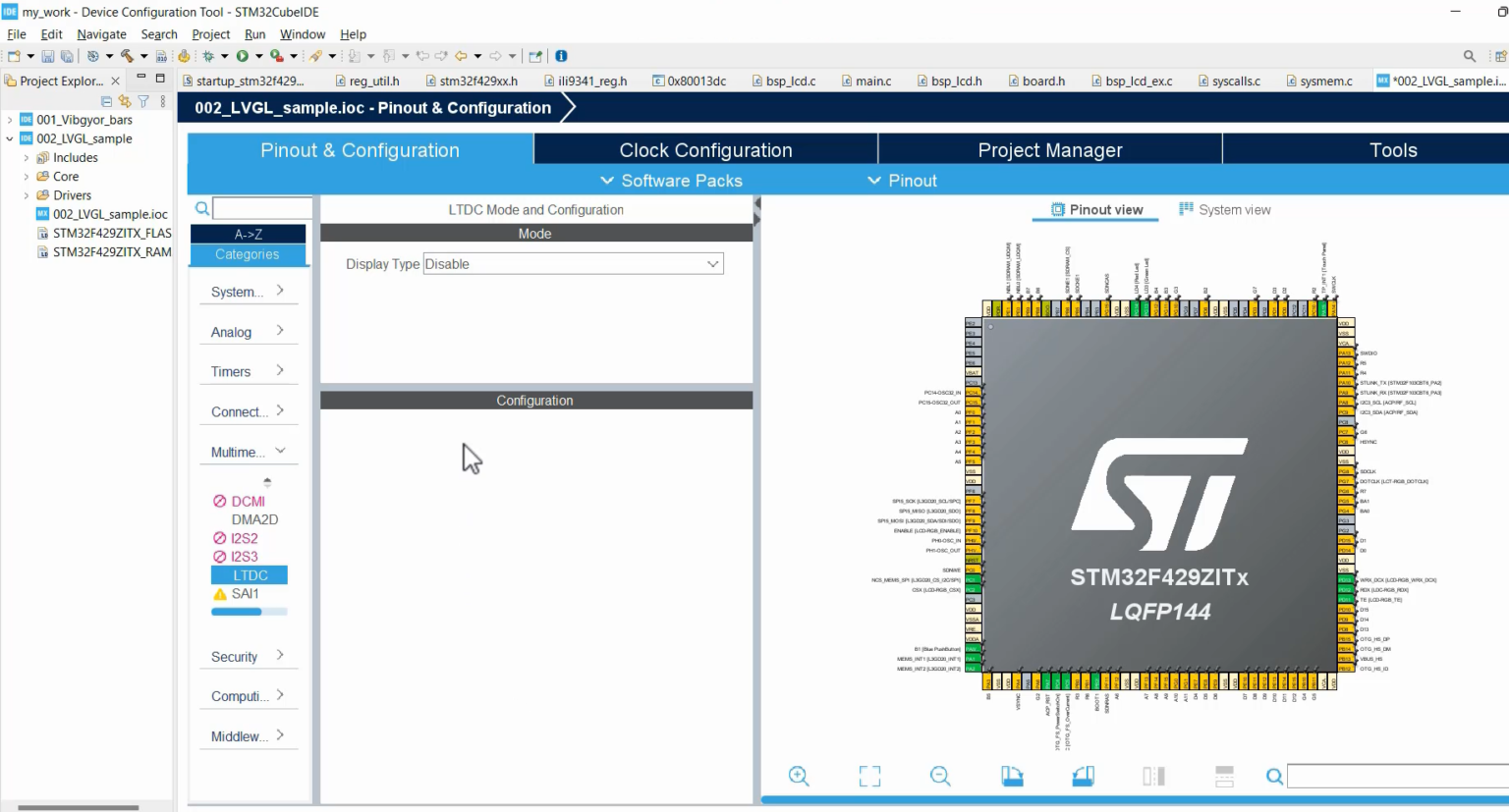The width and height of the screenshot is (1509, 812).
Task: Click the pin search magnifier icon
Action: (x=1274, y=777)
